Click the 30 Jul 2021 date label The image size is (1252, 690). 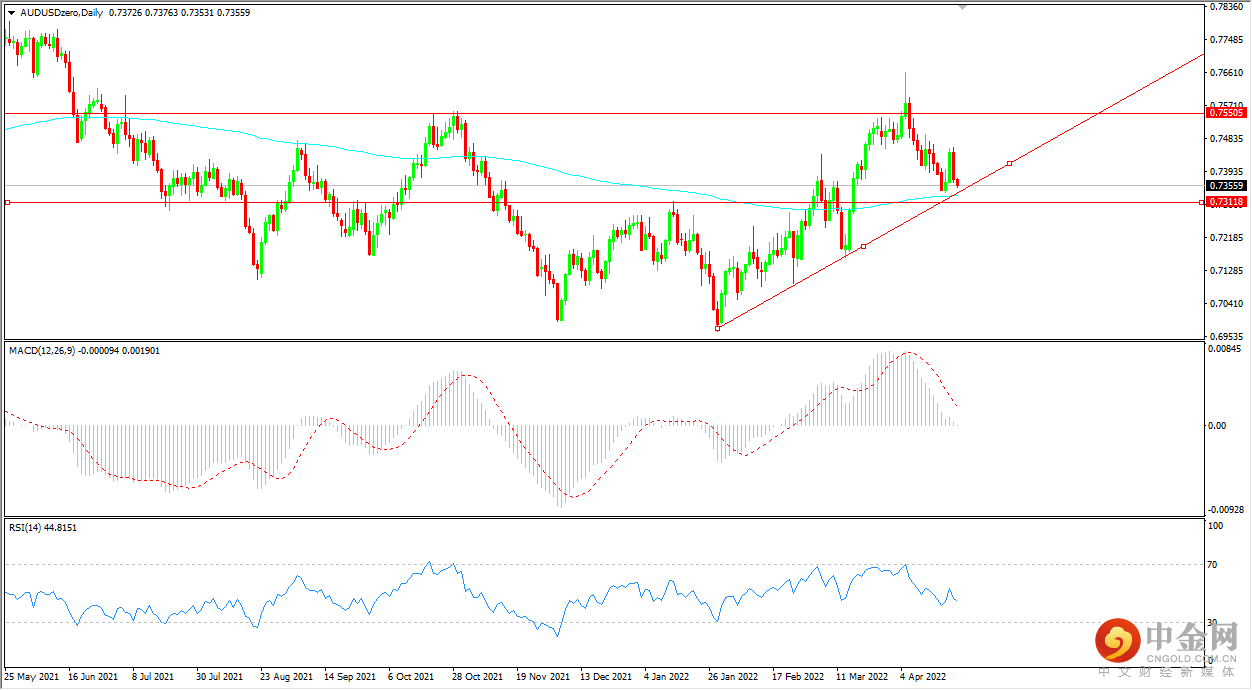[220, 676]
